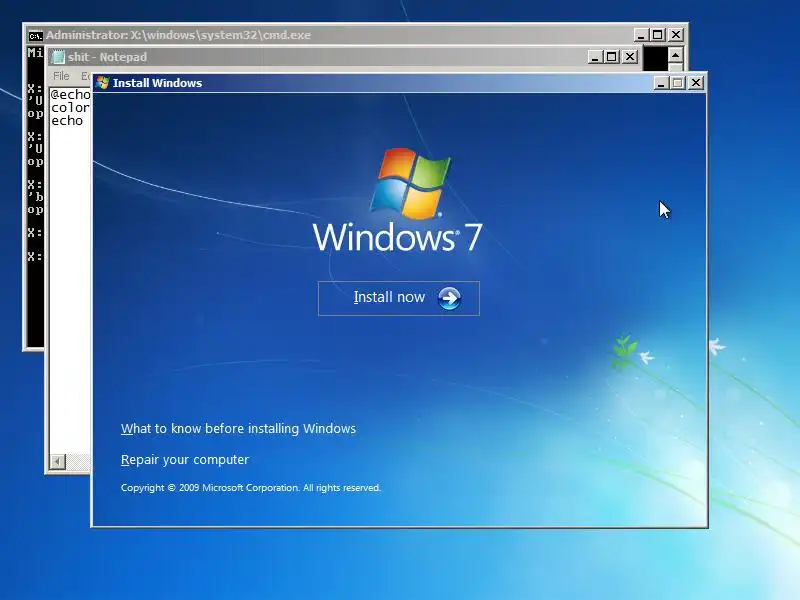Viewport: 800px width, 600px height.
Task: Minimize the Install Windows window
Action: point(661,83)
